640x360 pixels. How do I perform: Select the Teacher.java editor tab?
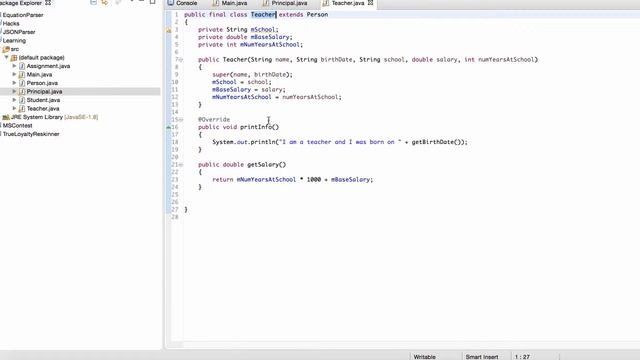point(347,3)
